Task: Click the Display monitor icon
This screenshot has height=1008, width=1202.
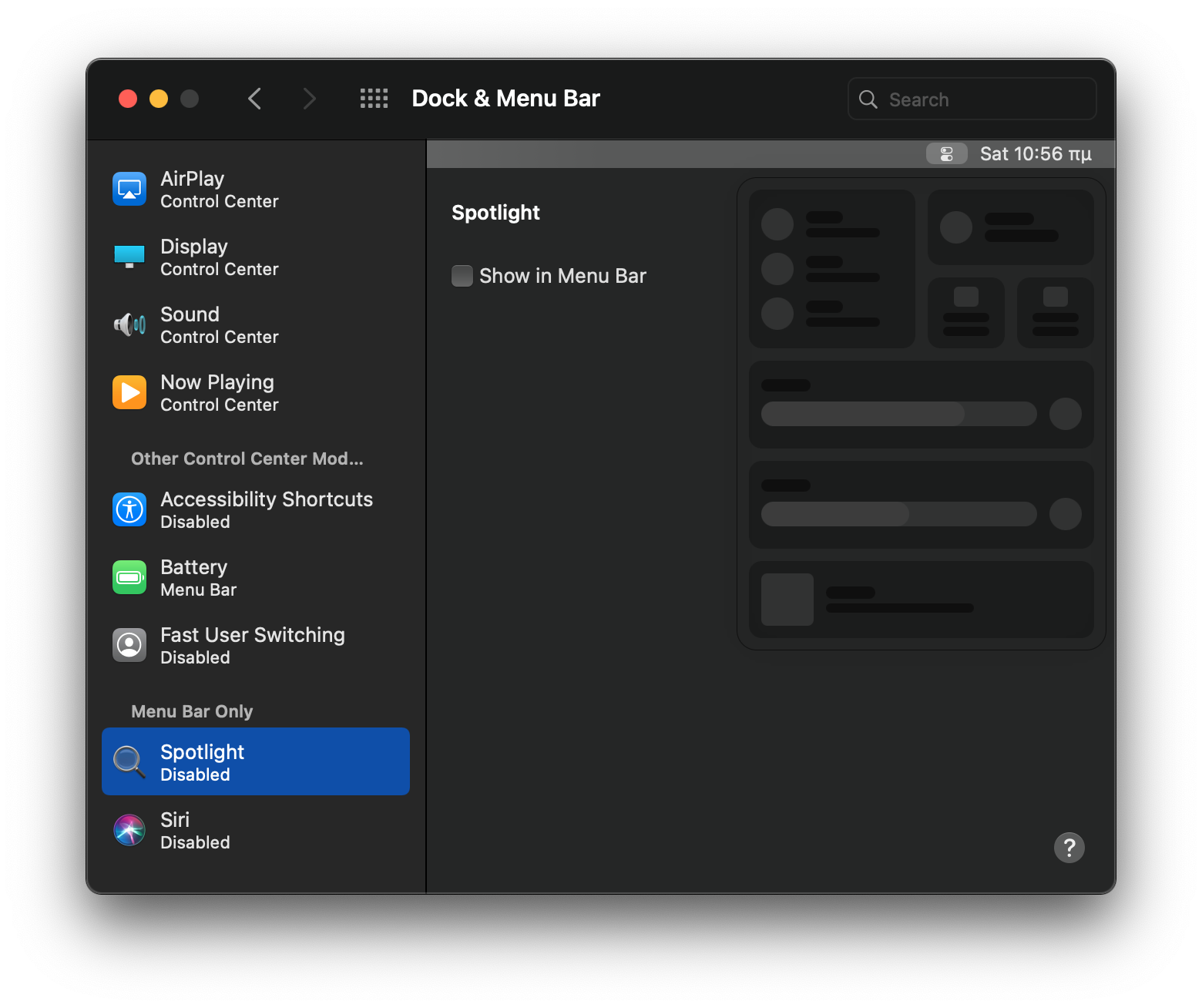Action: [129, 257]
